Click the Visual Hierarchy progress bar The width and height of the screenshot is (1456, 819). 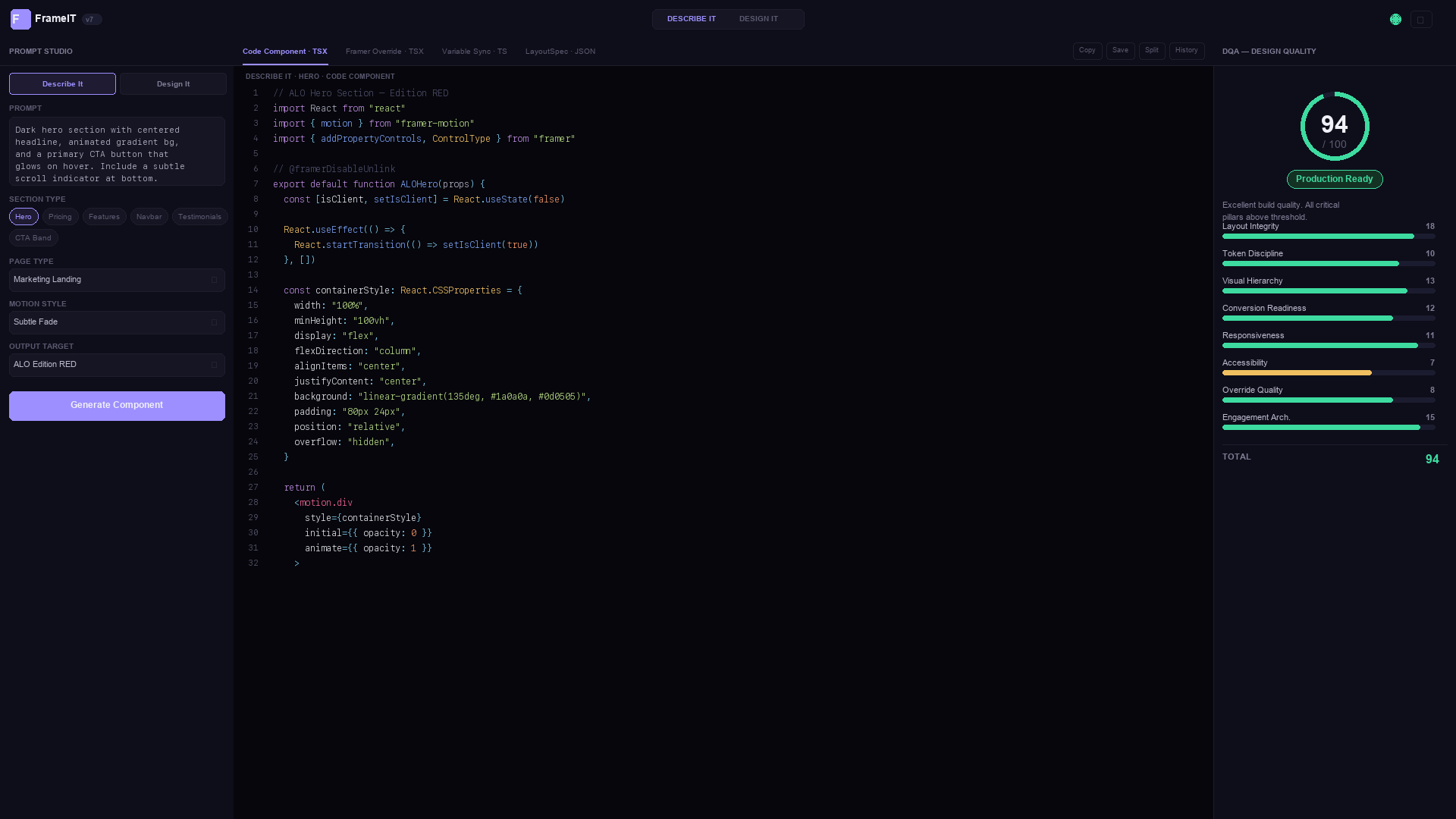[x=1329, y=291]
